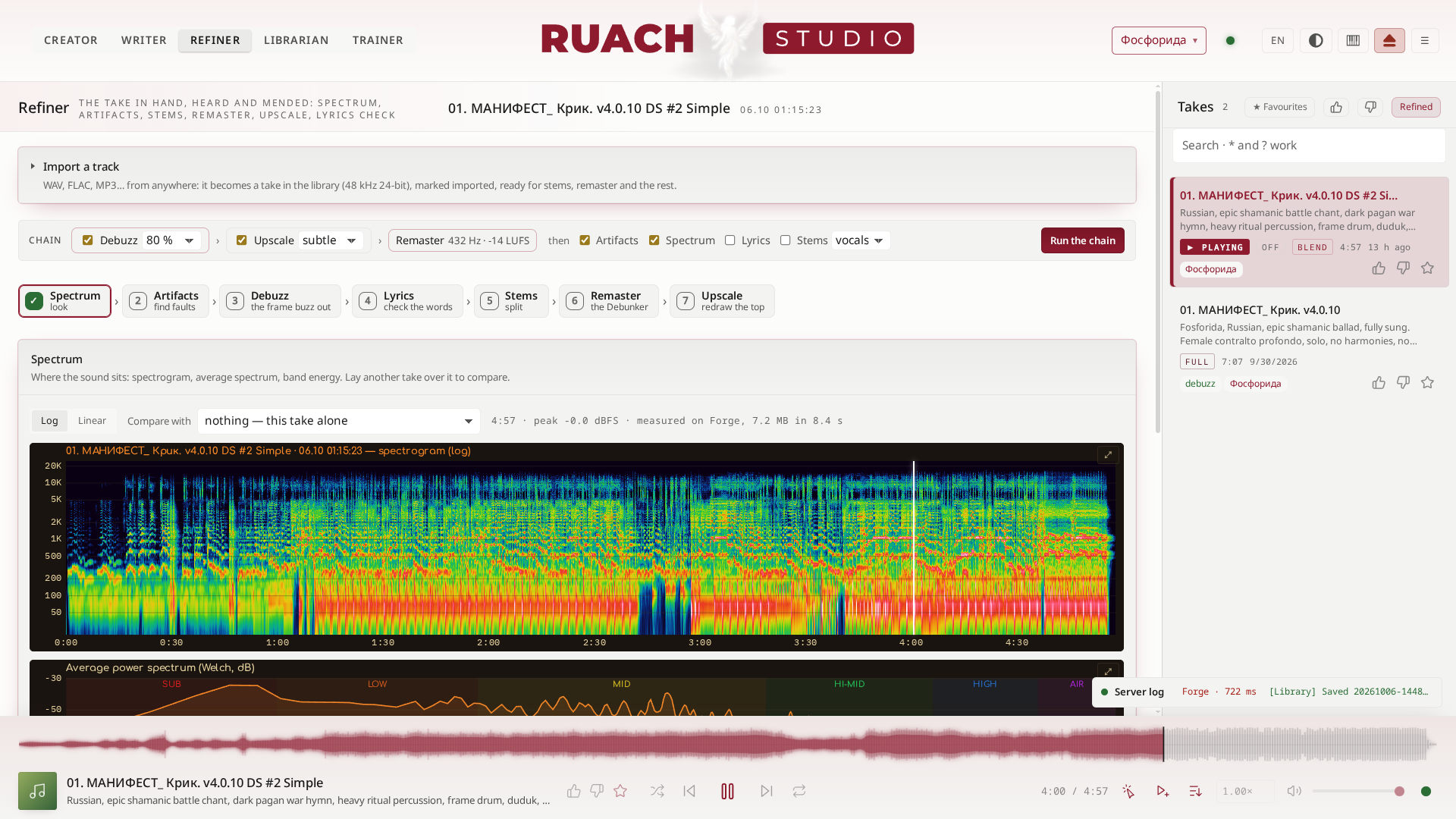Screen dimensions: 1456x819
Task: Switch to the TRAINER tab
Action: (378, 40)
